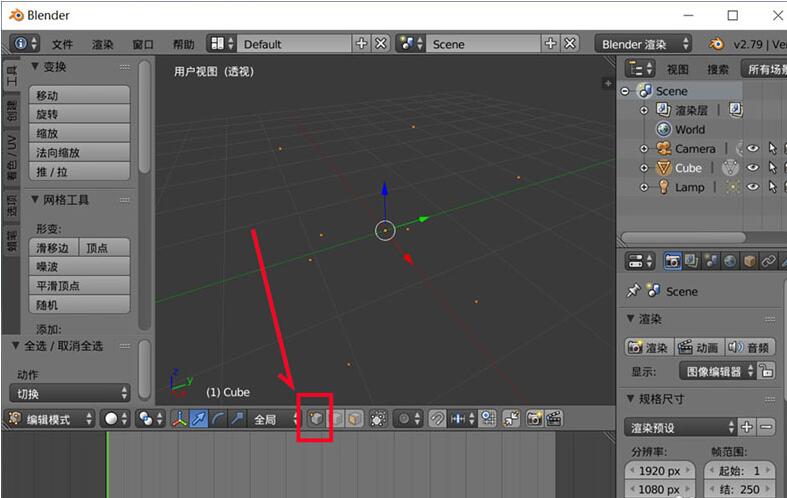Viewport: 787px width, 498px height.
Task: Delete Default screen layout with X
Action: point(381,44)
